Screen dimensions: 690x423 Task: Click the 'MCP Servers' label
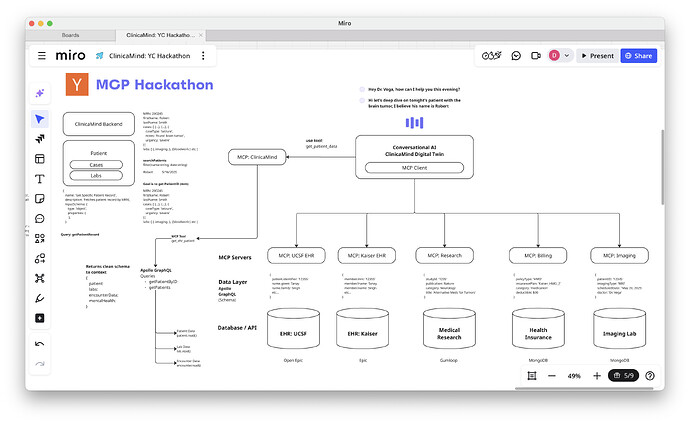[235, 257]
